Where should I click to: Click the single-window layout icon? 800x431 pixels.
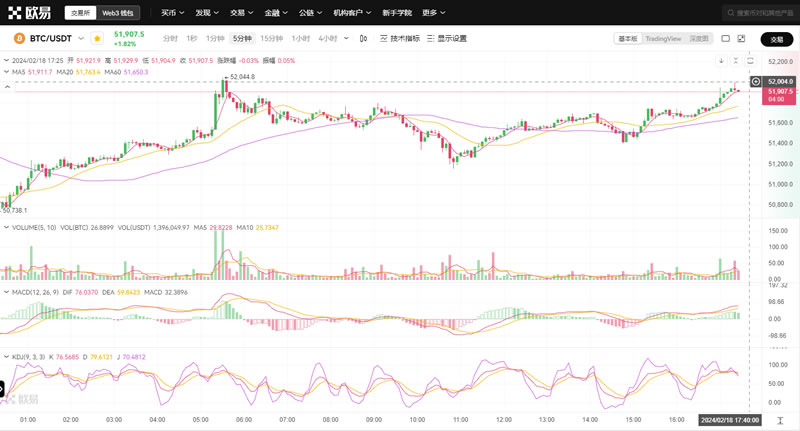click(x=726, y=38)
